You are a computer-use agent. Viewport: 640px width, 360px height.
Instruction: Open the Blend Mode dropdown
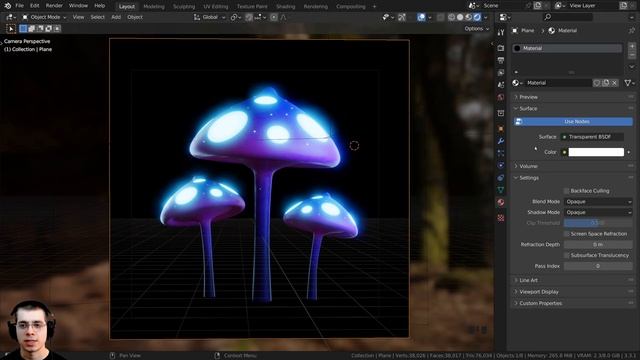pos(598,202)
